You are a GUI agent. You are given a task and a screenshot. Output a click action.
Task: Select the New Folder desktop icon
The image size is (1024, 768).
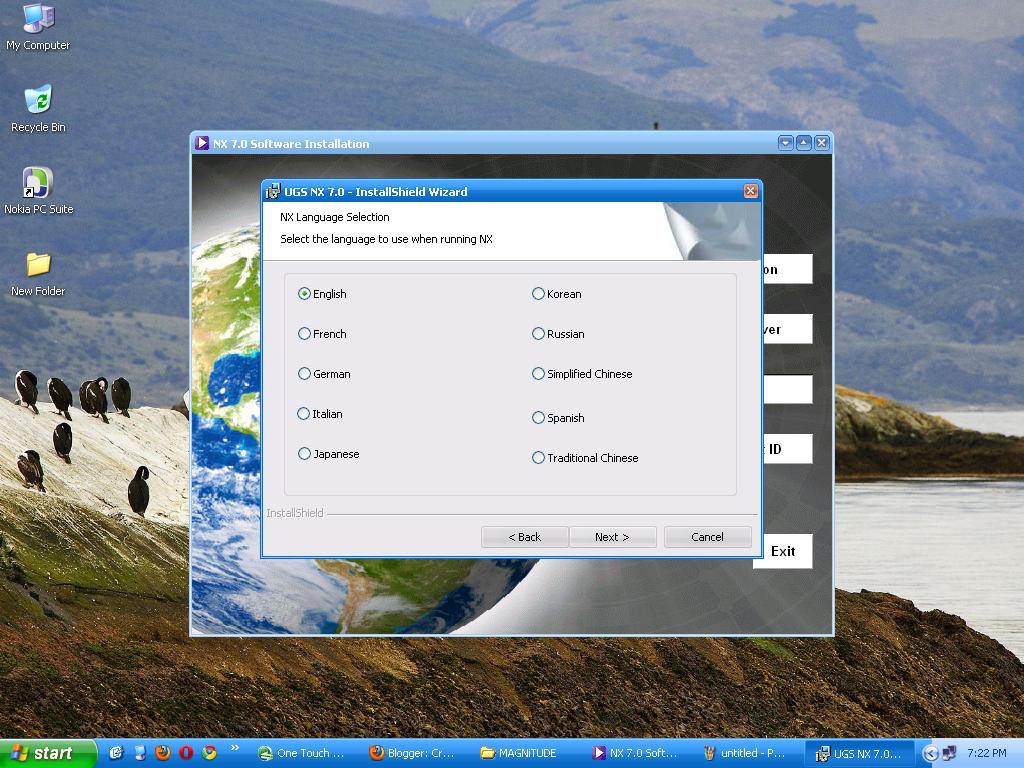[38, 274]
